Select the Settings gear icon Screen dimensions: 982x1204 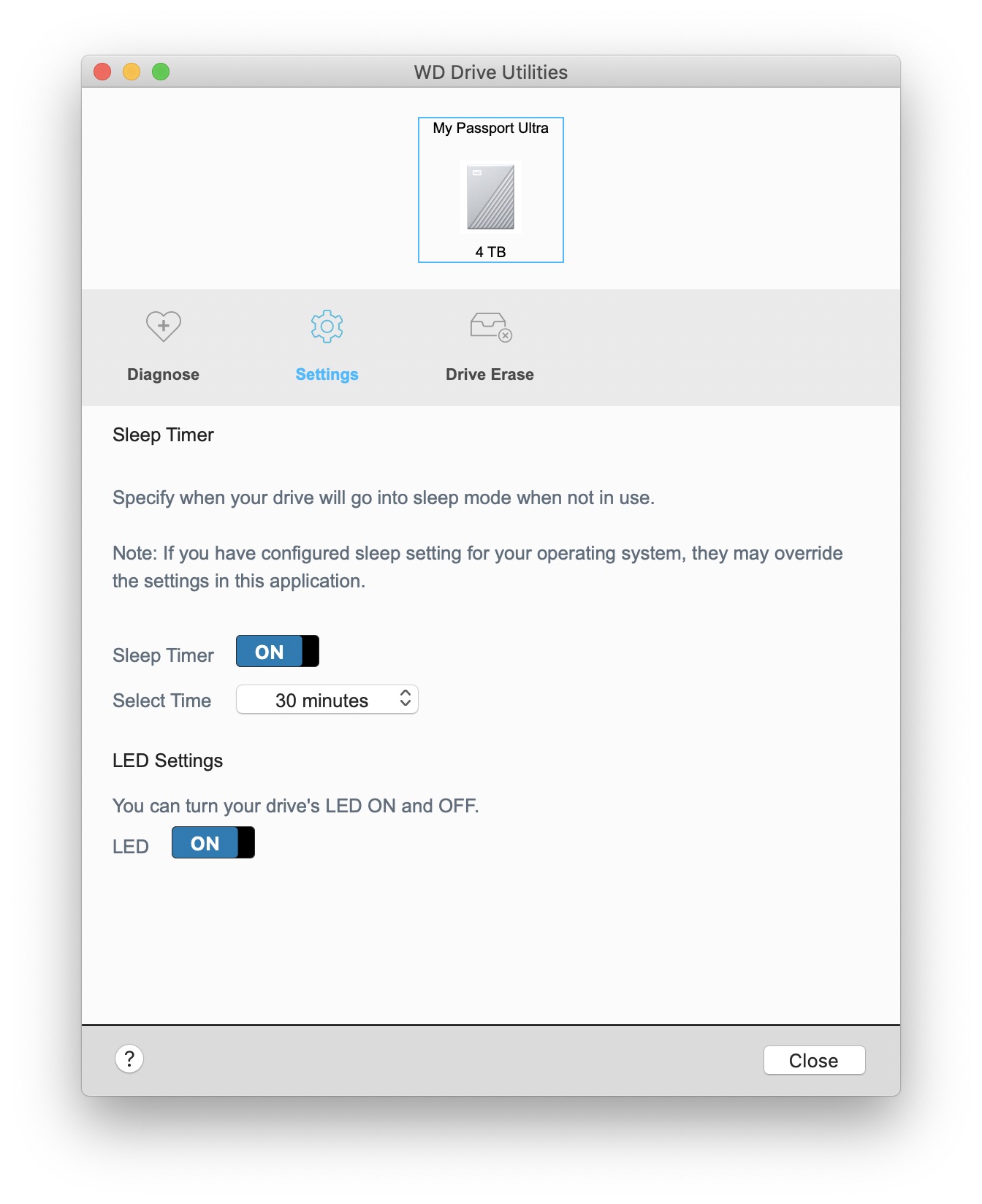[x=327, y=326]
